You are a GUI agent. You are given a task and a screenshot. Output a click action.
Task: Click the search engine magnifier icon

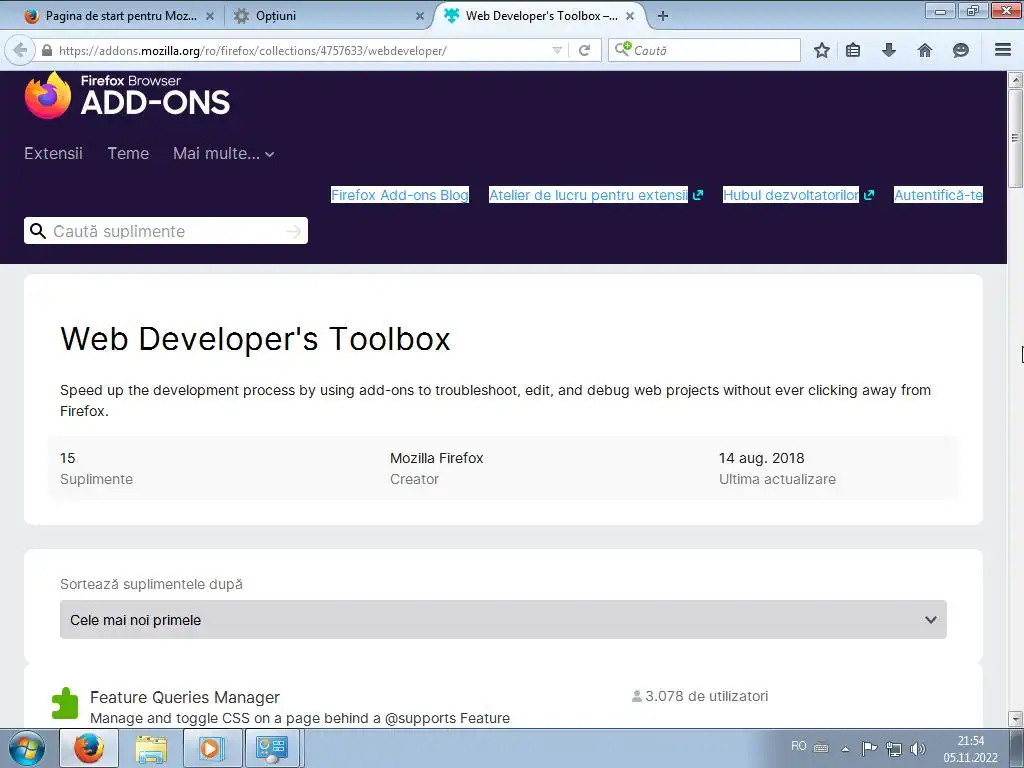623,49
